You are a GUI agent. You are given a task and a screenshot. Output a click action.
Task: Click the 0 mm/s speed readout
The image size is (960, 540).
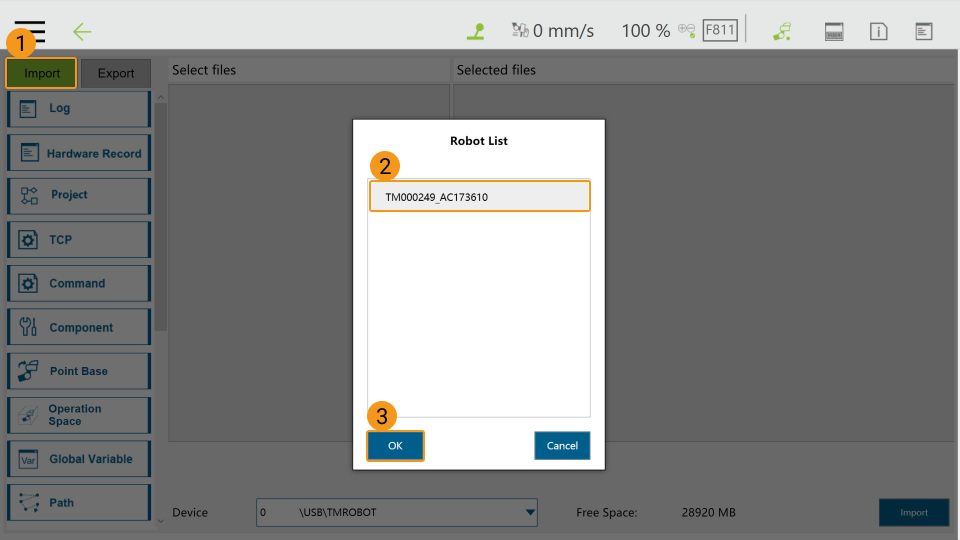563,31
